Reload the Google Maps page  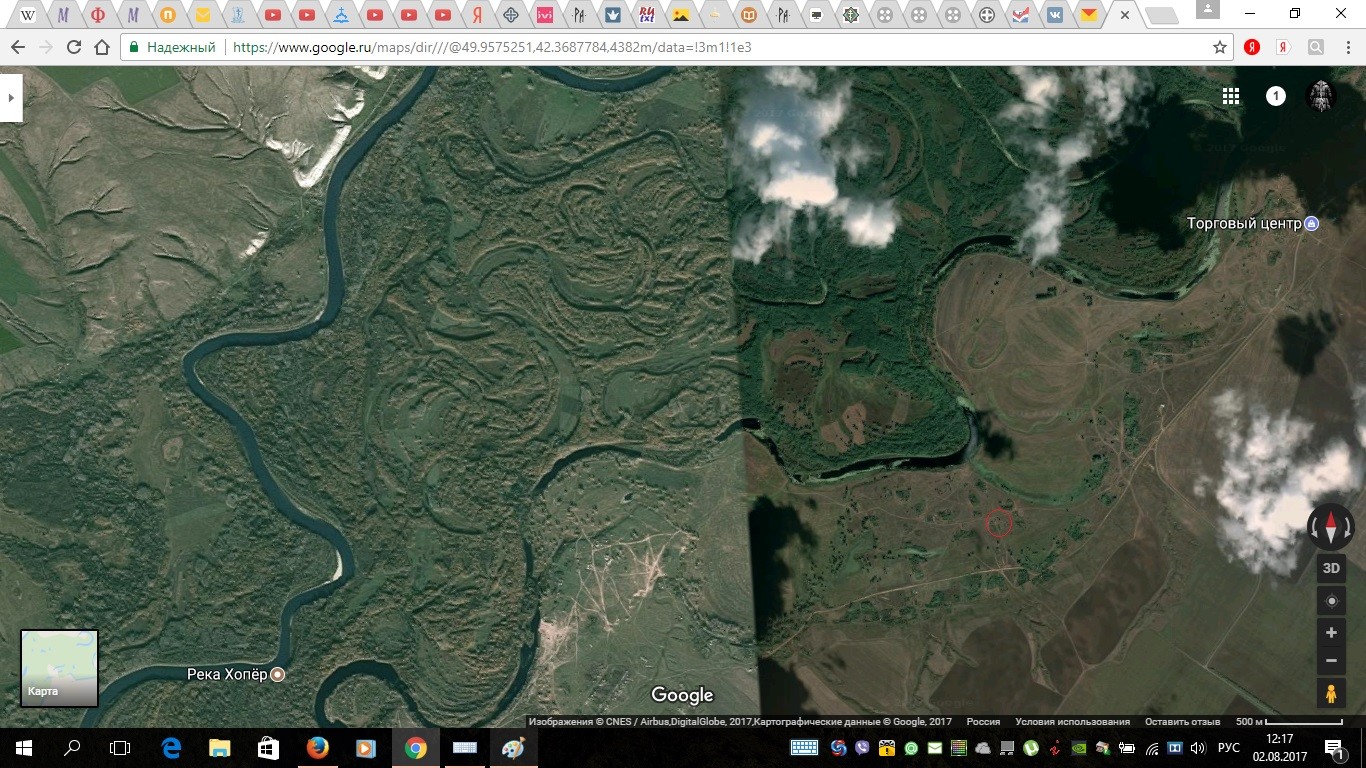(x=73, y=47)
